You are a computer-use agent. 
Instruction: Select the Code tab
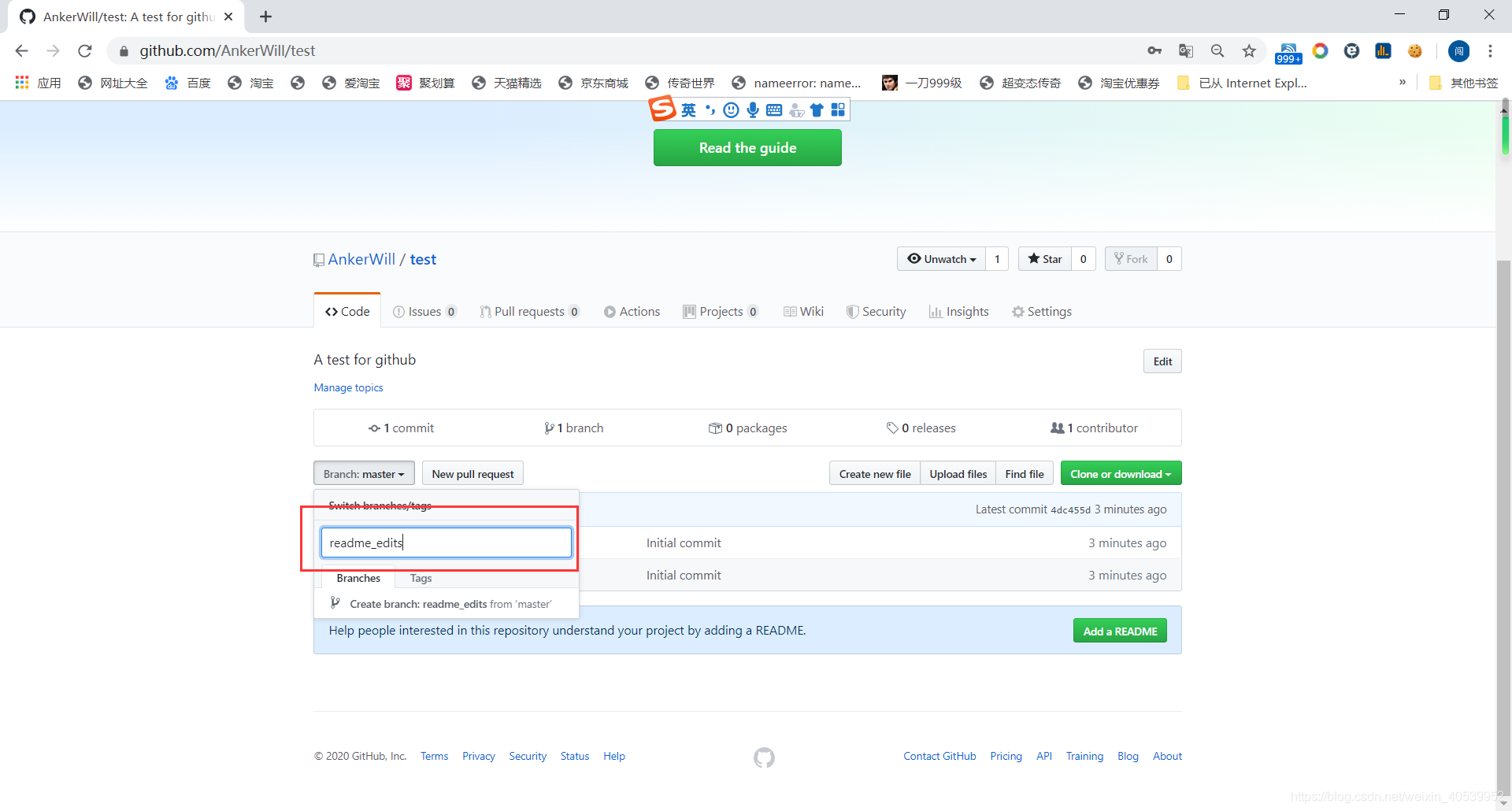[x=347, y=311]
